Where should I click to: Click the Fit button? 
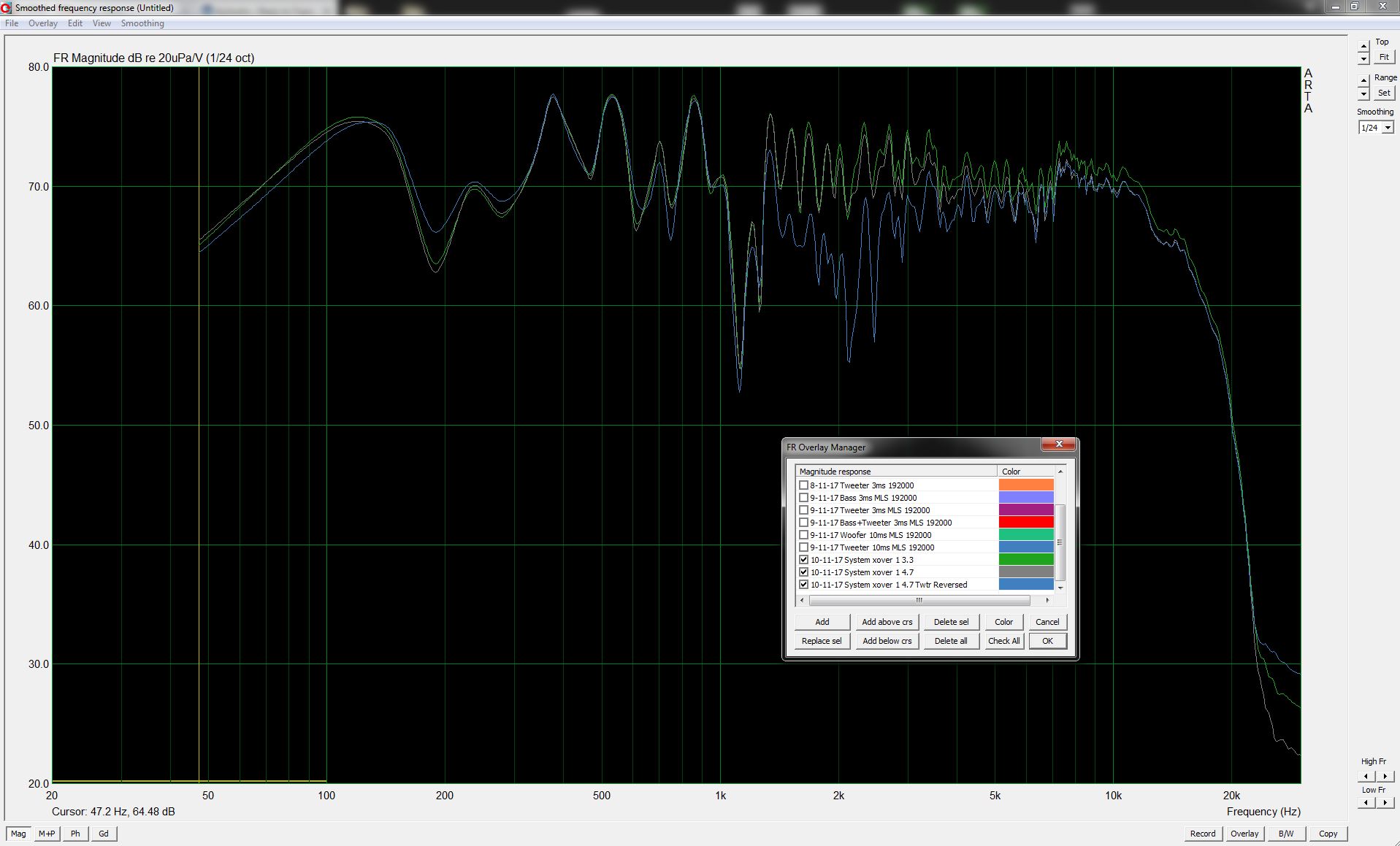[1384, 57]
